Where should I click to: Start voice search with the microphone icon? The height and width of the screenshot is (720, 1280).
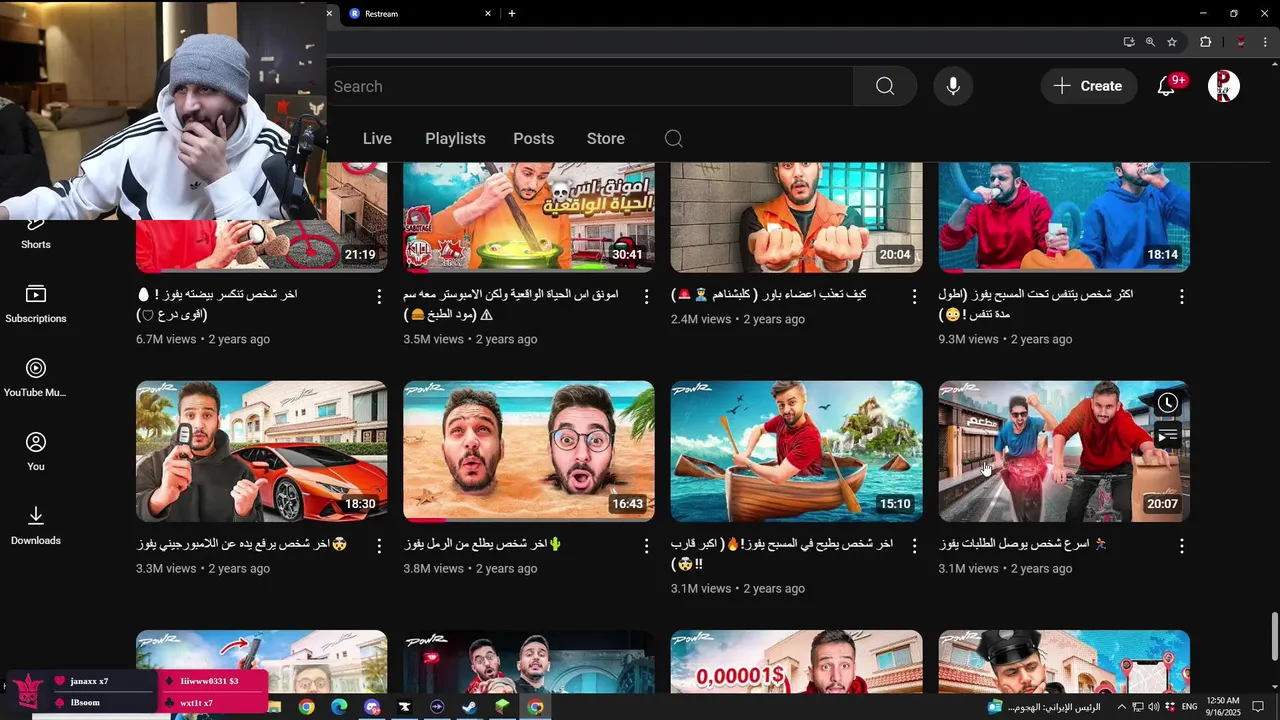(x=953, y=86)
